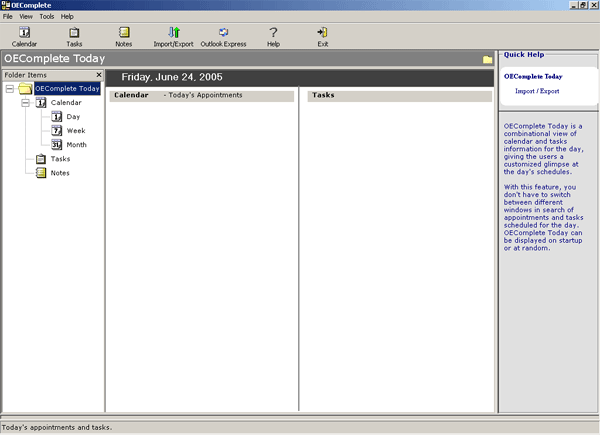Screen dimensions: 600x435
Task: Close the Folder Items pane
Action: pos(99,75)
